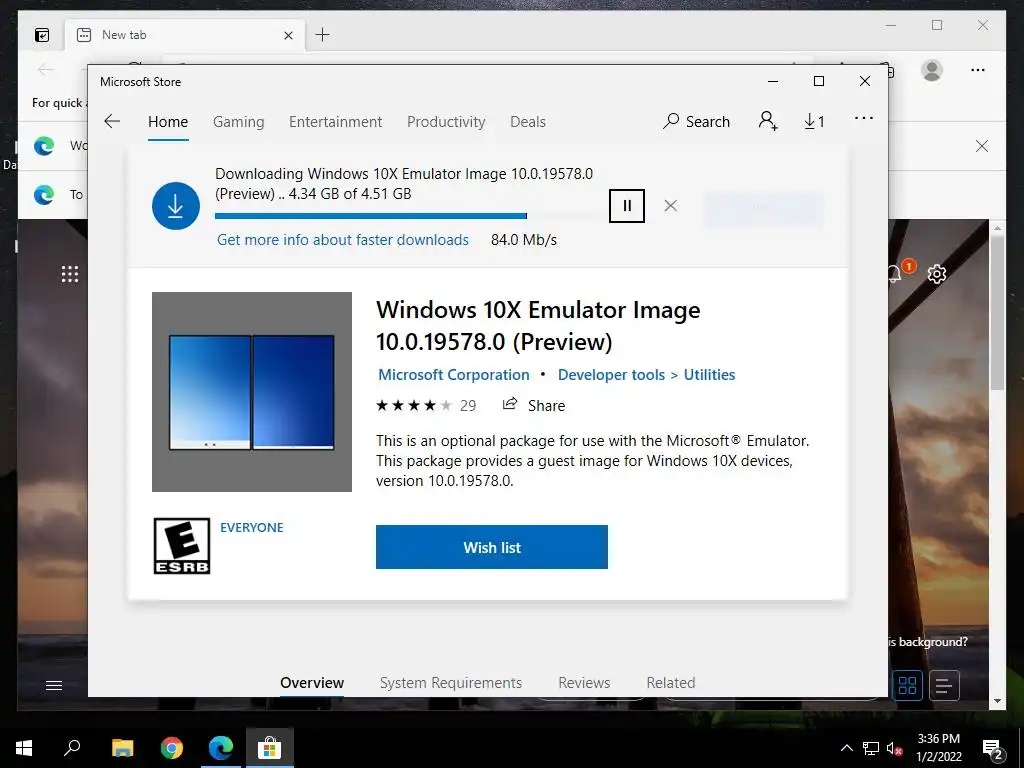
Task: Open File Explorer from taskbar
Action: pyautogui.click(x=122, y=748)
